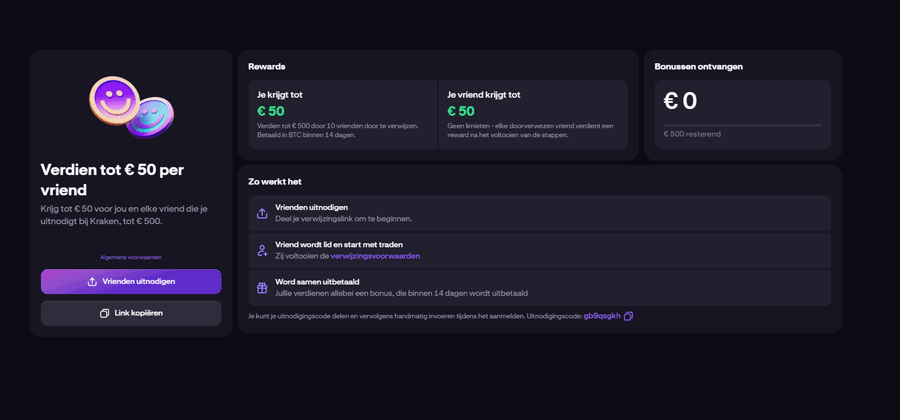Click the invitation code gb9qsgkh

click(x=602, y=316)
